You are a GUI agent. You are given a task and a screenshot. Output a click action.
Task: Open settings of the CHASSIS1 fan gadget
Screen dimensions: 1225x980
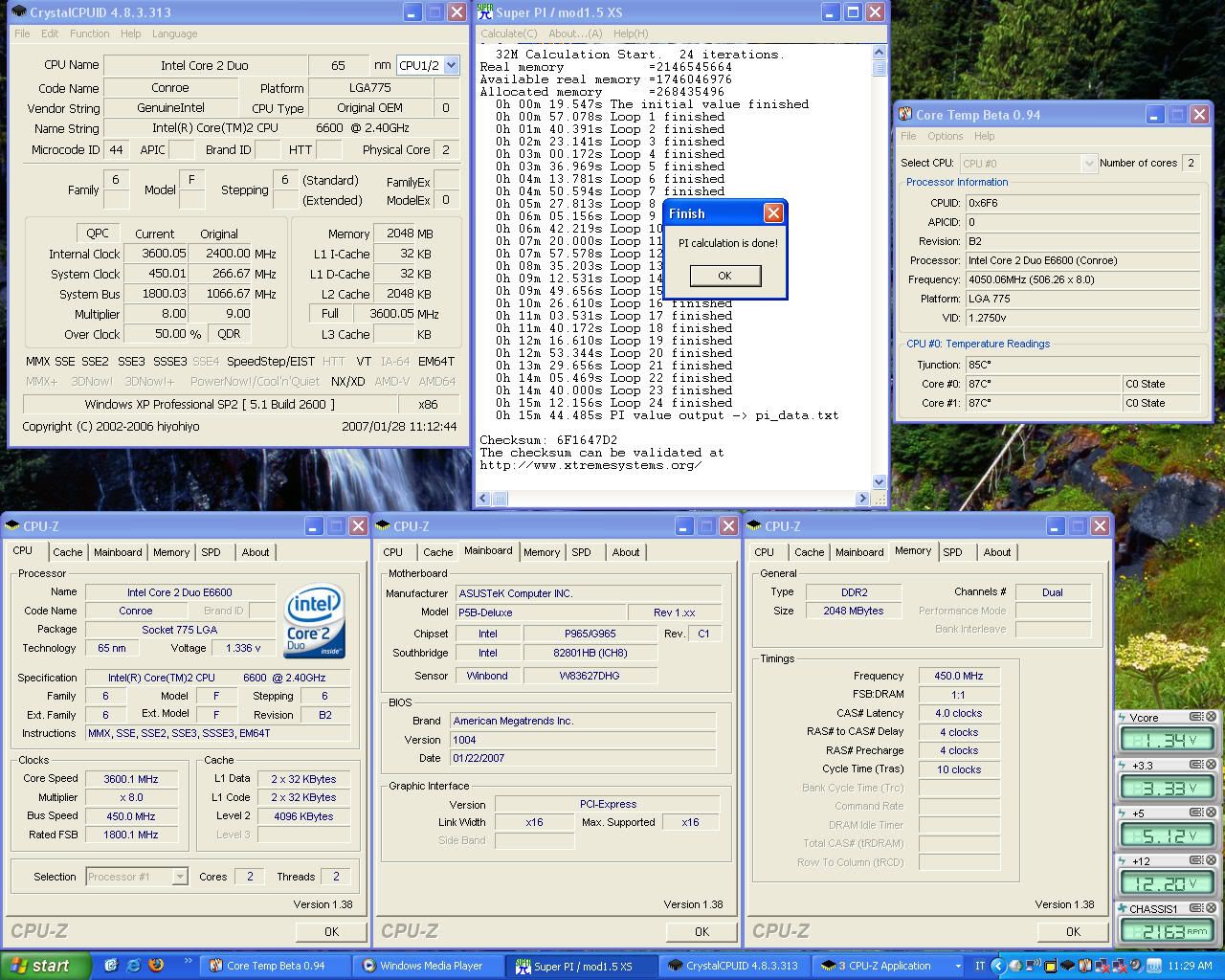[x=1195, y=908]
